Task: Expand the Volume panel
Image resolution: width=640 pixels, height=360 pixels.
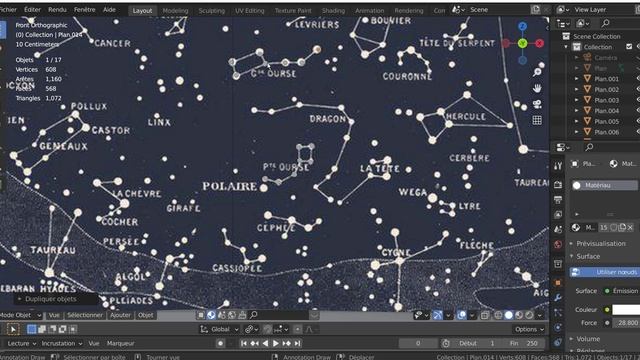Action: 588,339
